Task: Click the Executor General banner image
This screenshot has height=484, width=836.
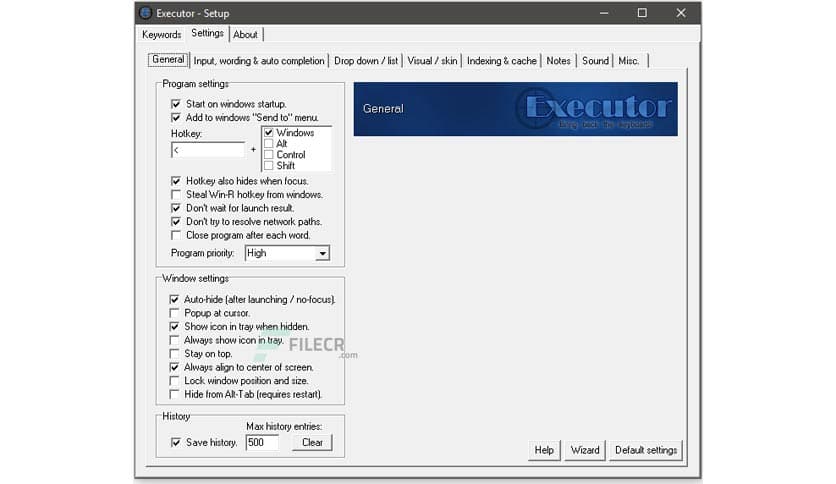Action: tap(516, 109)
